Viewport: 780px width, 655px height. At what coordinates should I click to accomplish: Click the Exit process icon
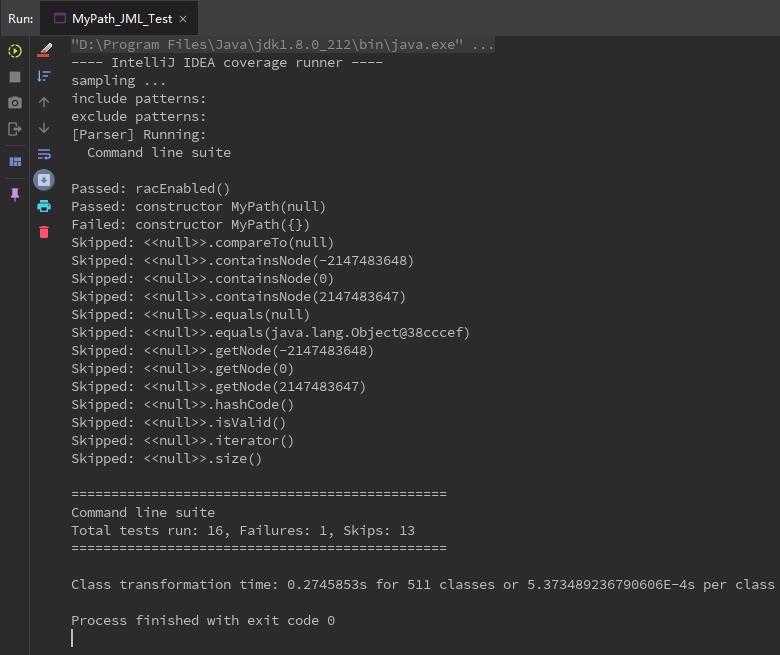pos(15,129)
